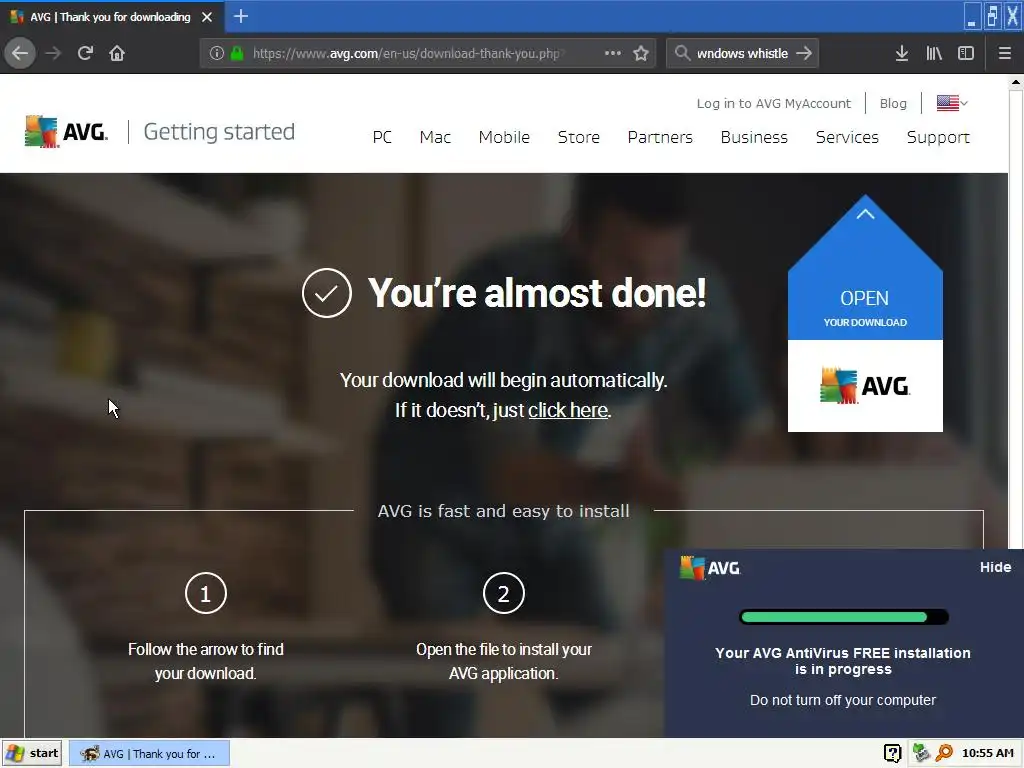
Task: Submit search with the arrow button
Action: [804, 53]
